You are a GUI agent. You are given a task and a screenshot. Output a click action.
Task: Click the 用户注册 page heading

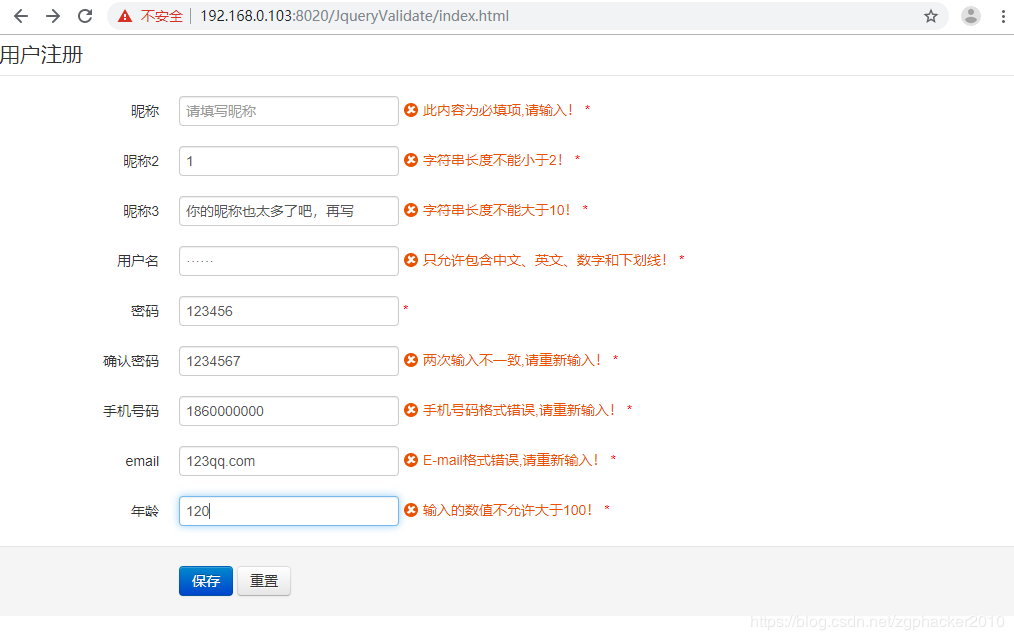(x=41, y=55)
